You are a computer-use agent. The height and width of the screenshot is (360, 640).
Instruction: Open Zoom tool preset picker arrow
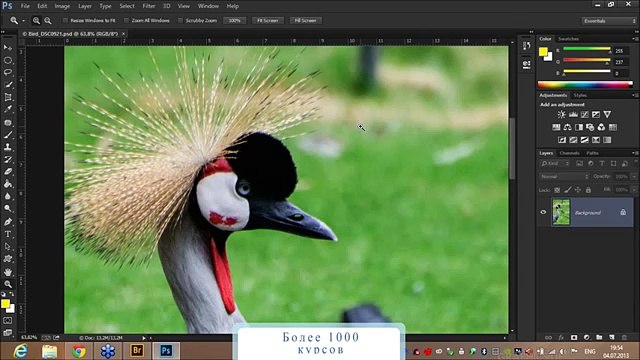23,20
